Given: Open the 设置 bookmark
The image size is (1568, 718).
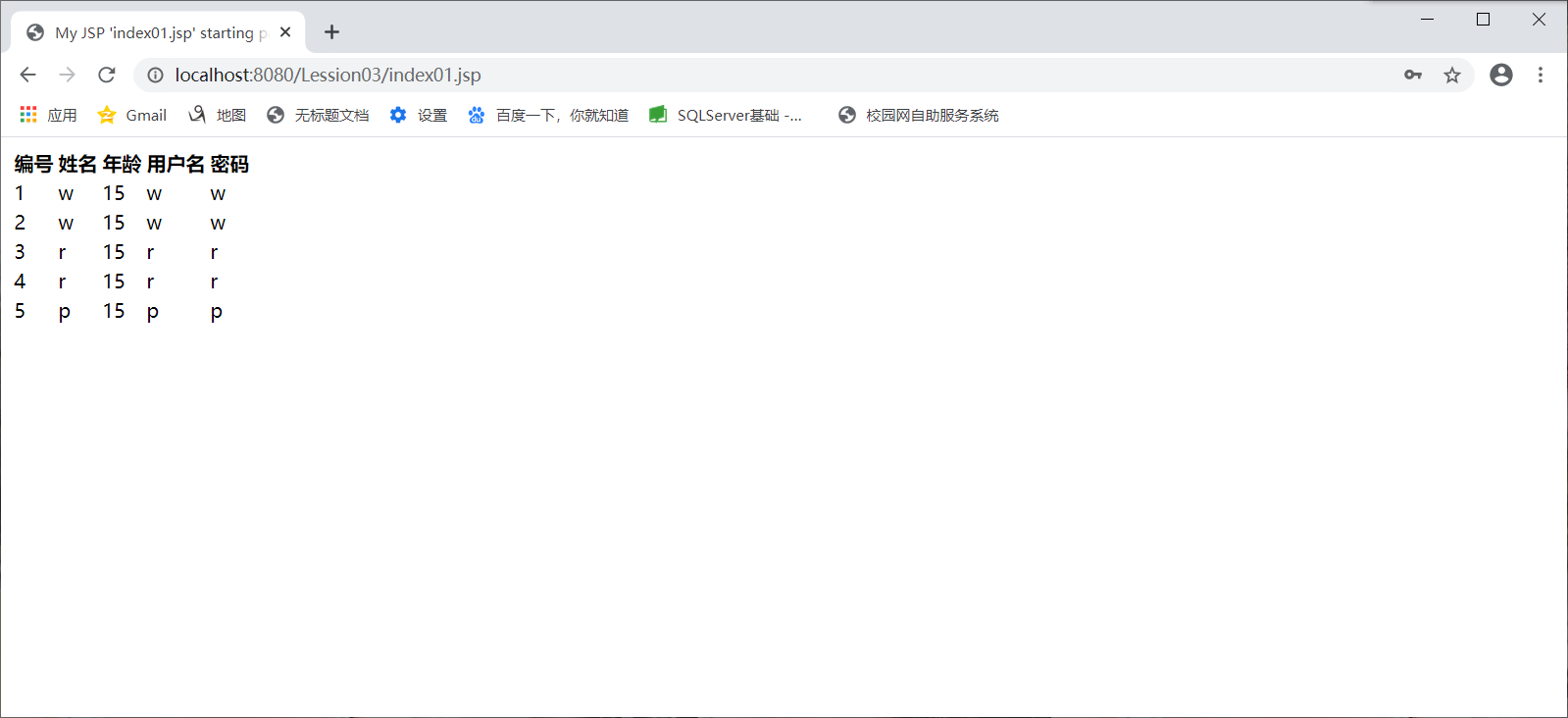Looking at the screenshot, I should [419, 115].
